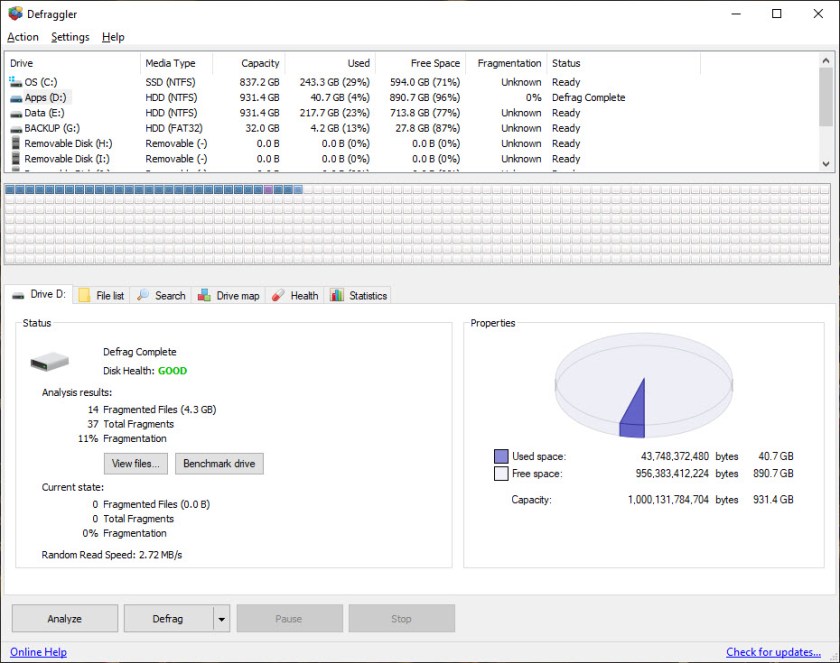Click the Removable Disk (H:) icon
Screen dimensions: 840x663
click(16, 143)
